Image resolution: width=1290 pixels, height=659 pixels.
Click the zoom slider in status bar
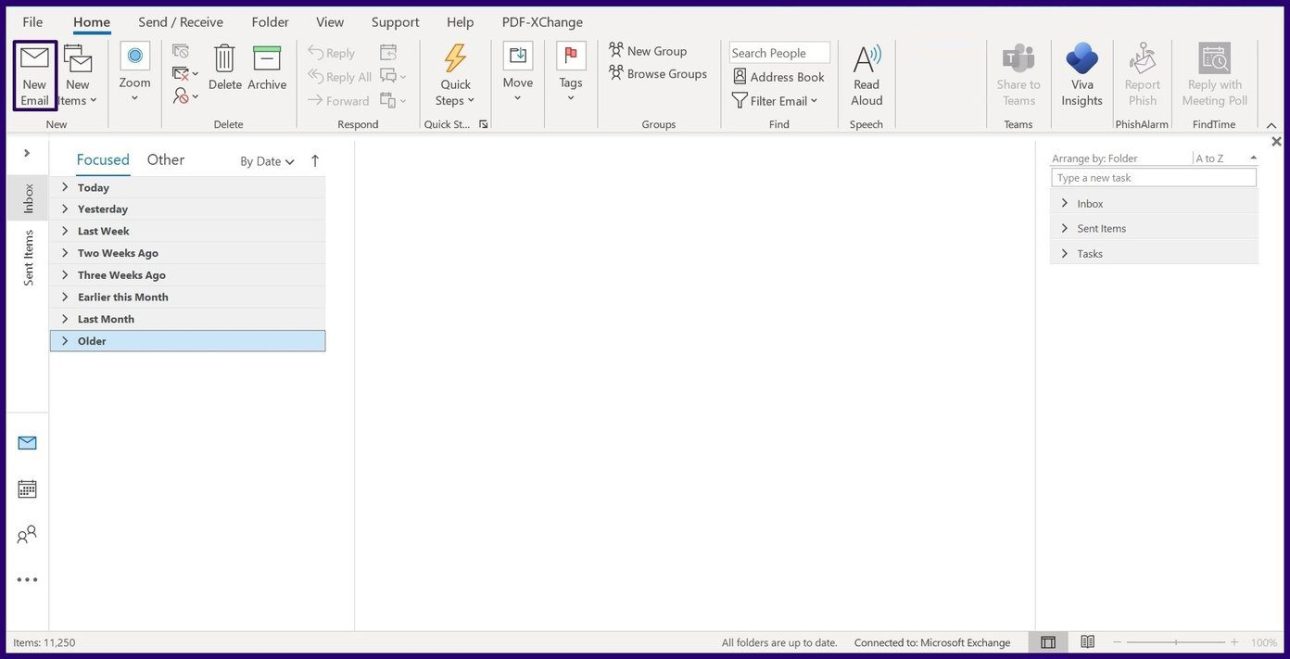1176,642
